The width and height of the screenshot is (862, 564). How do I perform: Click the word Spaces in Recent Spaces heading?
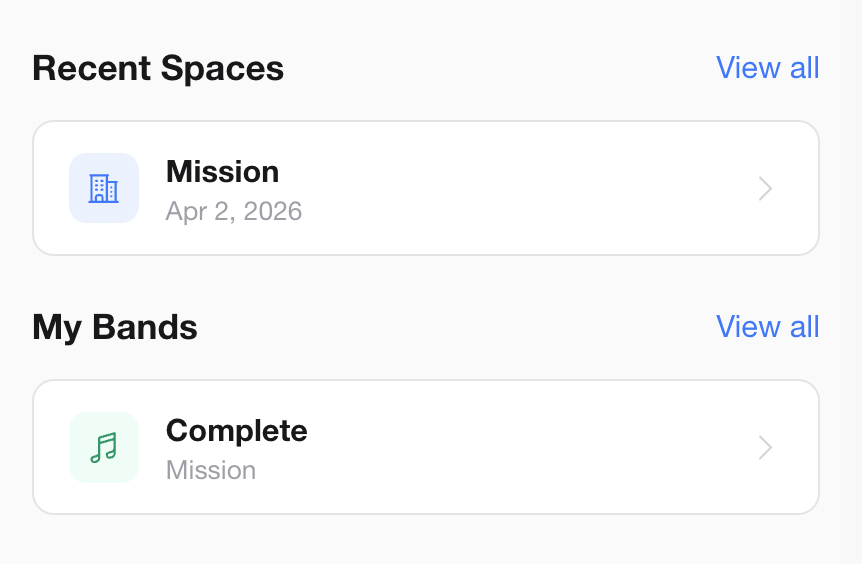click(x=224, y=69)
